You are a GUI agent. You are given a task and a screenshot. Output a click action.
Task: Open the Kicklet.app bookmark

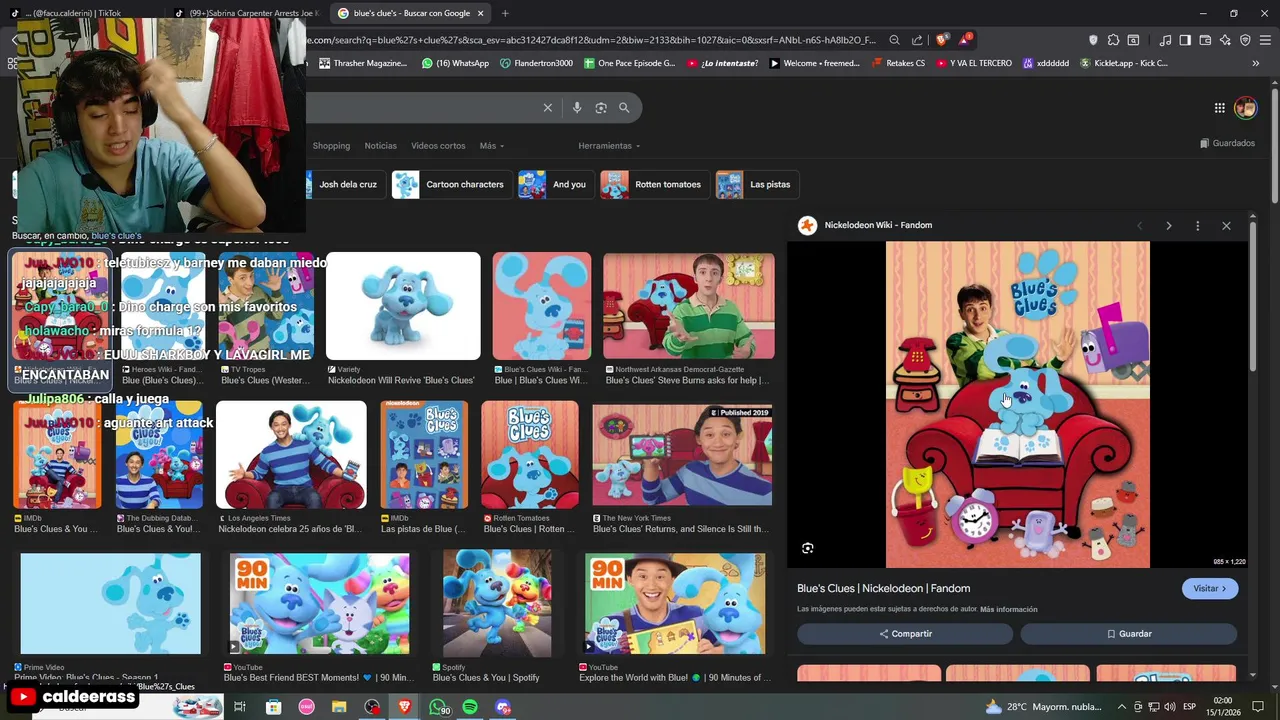click(x=1124, y=63)
